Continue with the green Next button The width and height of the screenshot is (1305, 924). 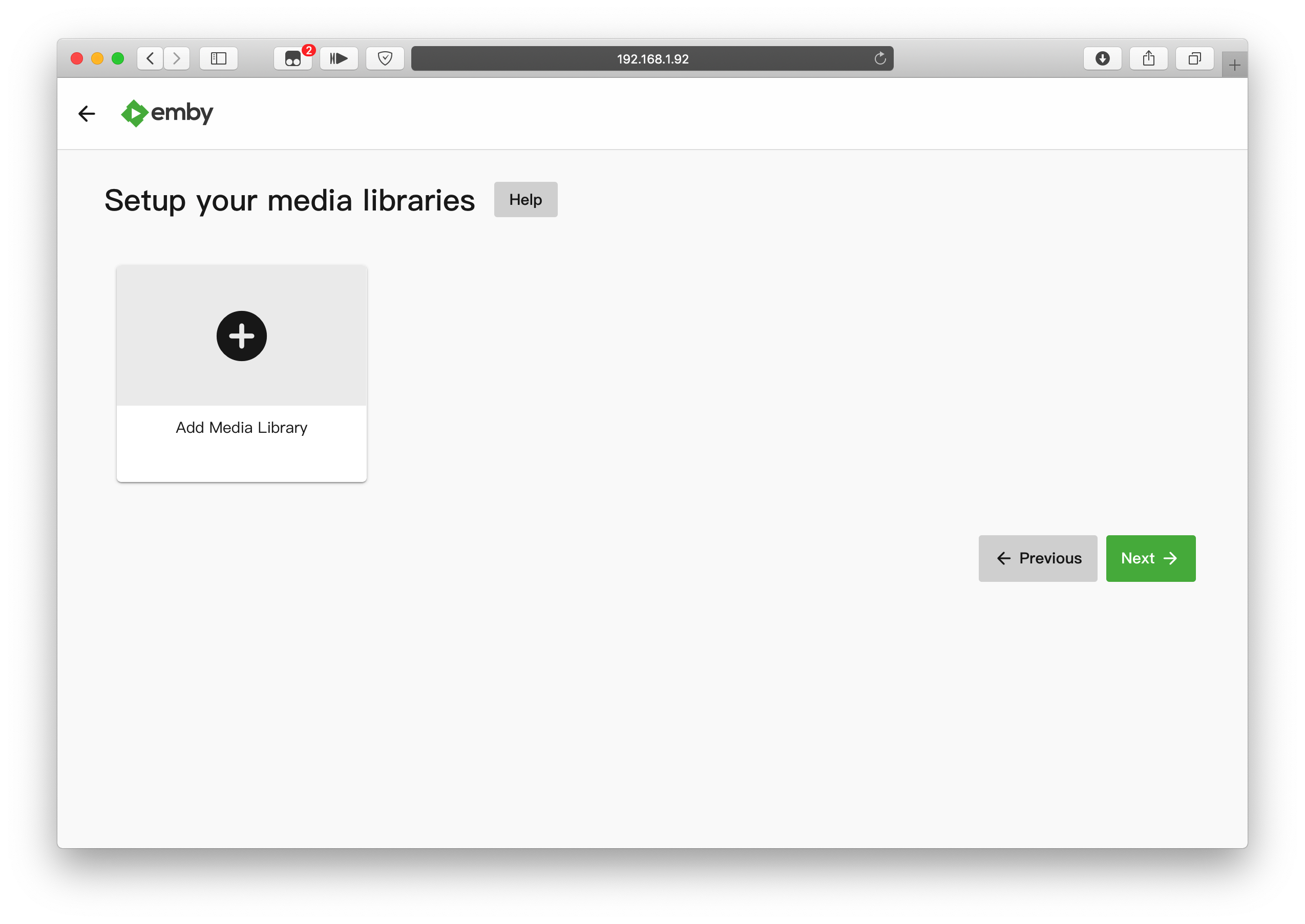(x=1150, y=558)
